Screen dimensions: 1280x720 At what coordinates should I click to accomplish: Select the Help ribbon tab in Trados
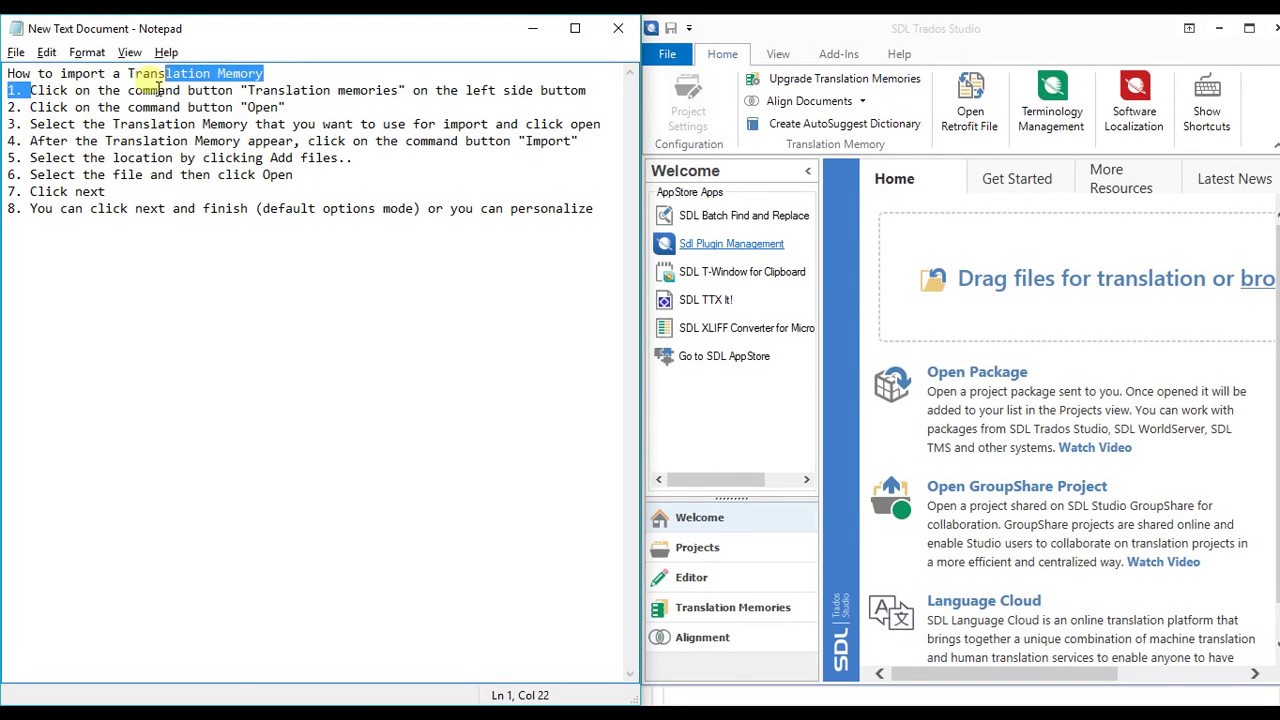click(899, 54)
